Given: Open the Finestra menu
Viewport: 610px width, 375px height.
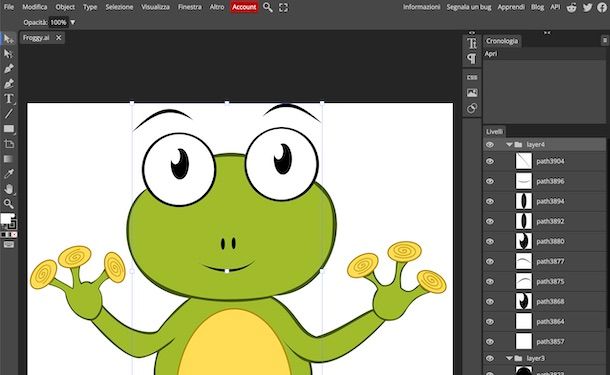Looking at the screenshot, I should pyautogui.click(x=190, y=7).
